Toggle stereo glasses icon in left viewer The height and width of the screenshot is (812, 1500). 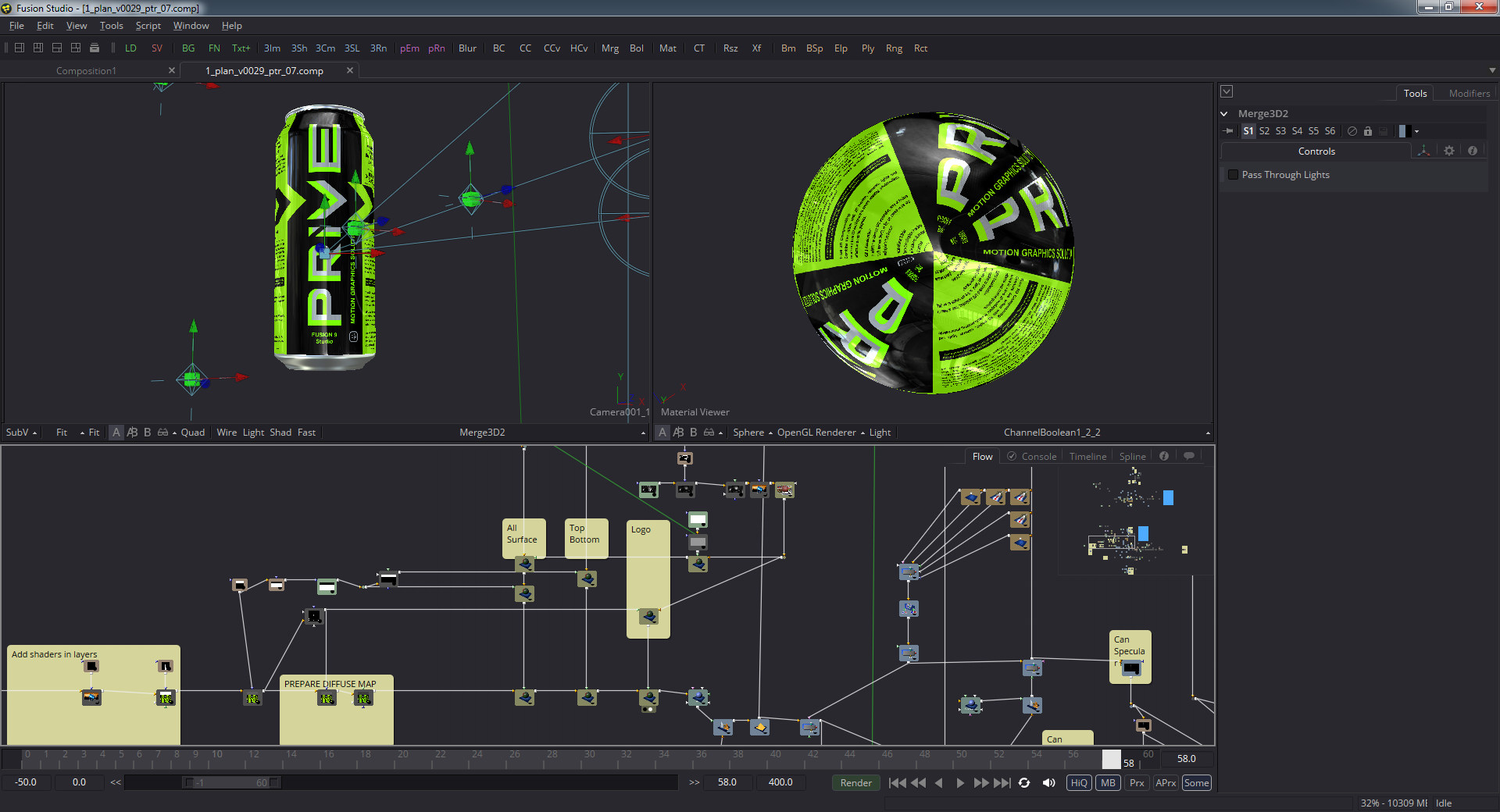162,432
